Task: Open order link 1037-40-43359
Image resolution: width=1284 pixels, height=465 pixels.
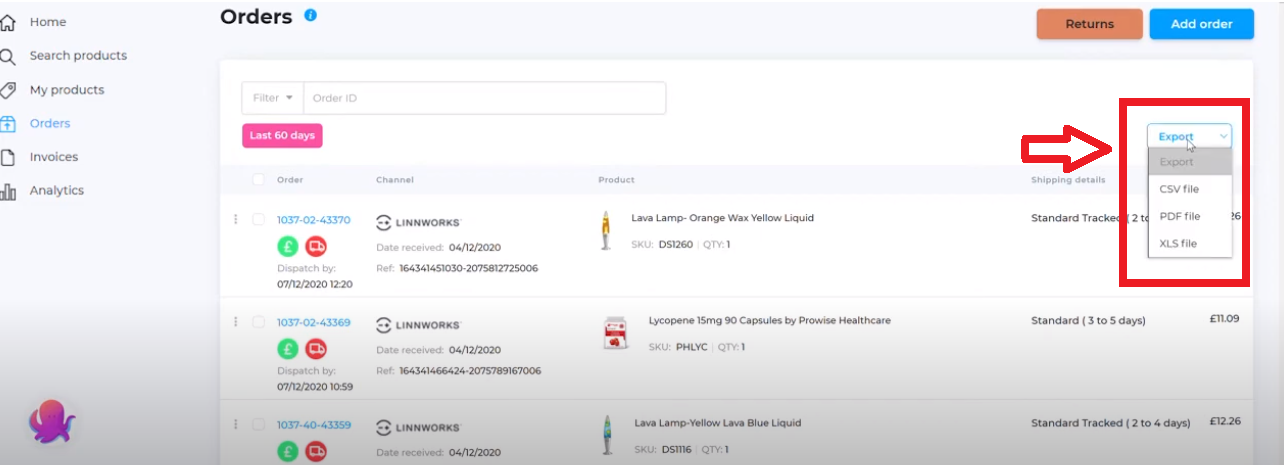Action: [x=313, y=424]
